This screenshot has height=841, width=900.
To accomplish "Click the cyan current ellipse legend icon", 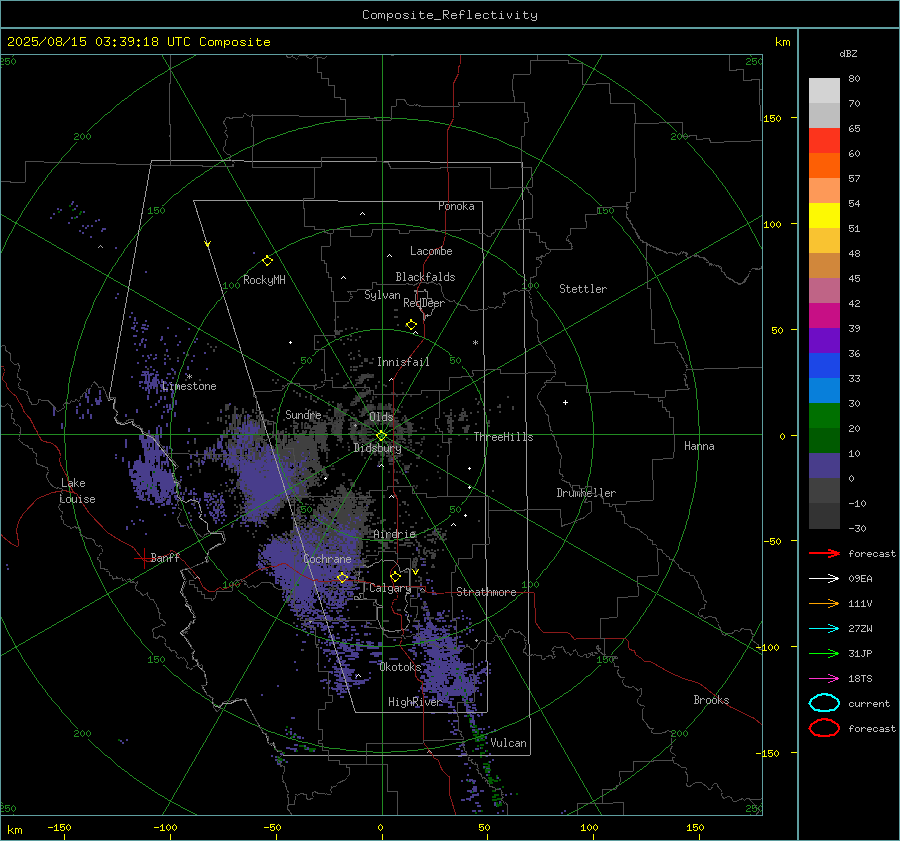I will [x=824, y=703].
